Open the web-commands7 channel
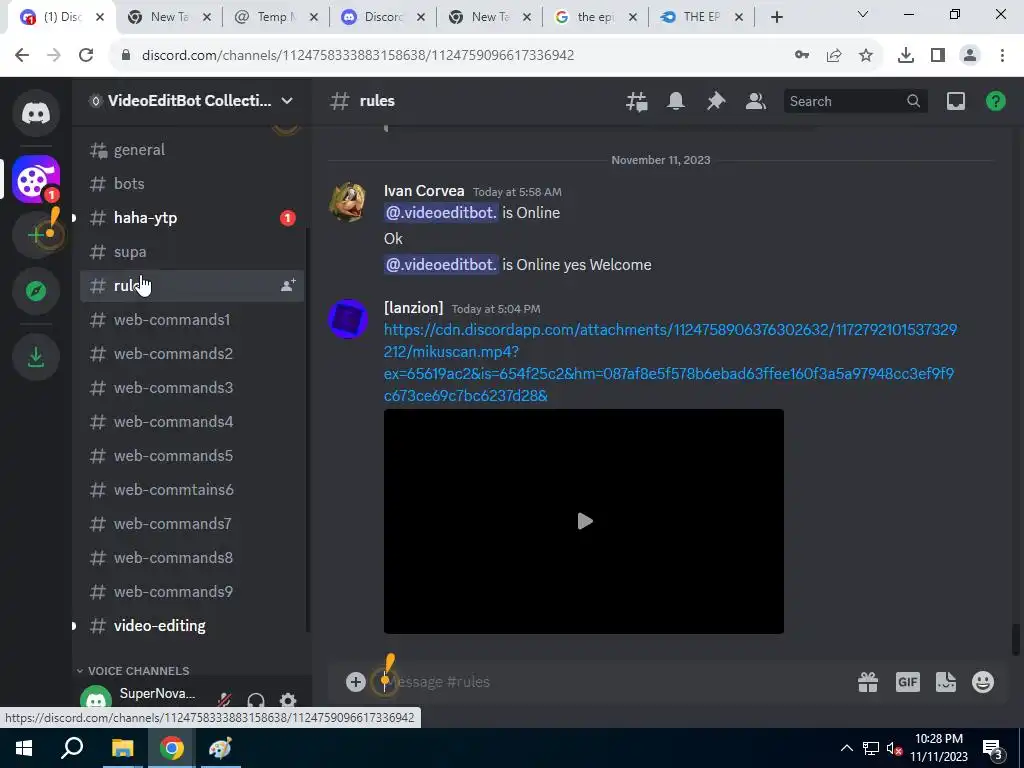Image resolution: width=1024 pixels, height=768 pixels. click(192, 523)
